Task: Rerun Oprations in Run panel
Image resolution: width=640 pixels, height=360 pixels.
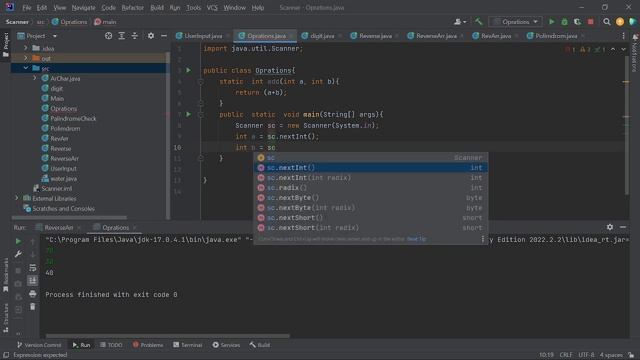Action: pyautogui.click(x=18, y=241)
